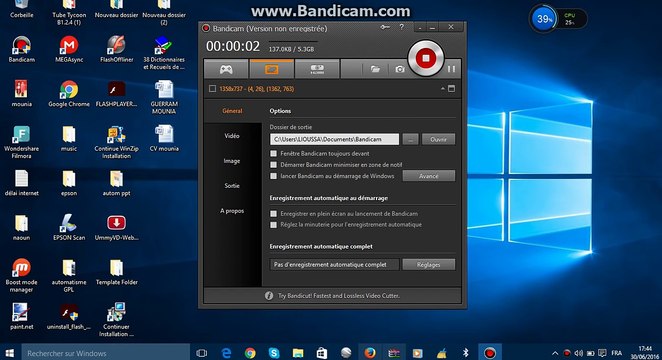
Task: Click the Boost mode manager desktop icon
Action: click(x=22, y=275)
